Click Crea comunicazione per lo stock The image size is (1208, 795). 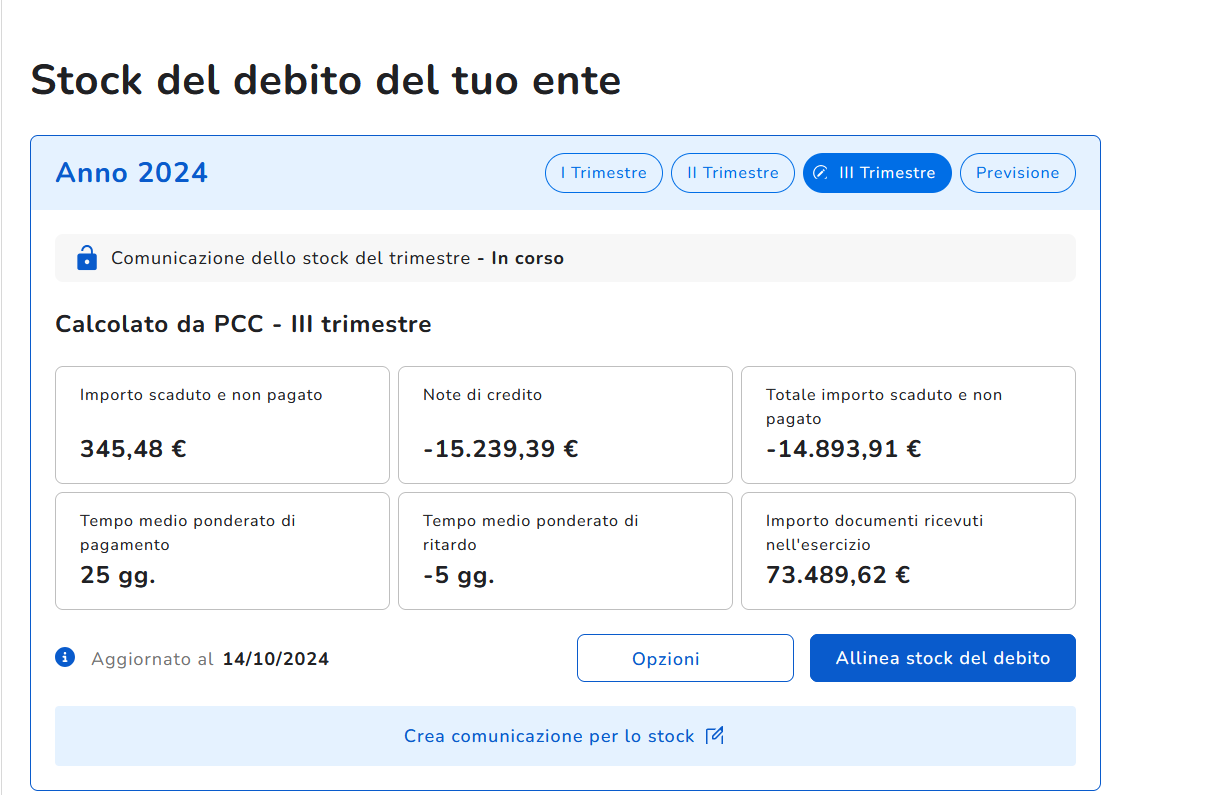click(549, 736)
